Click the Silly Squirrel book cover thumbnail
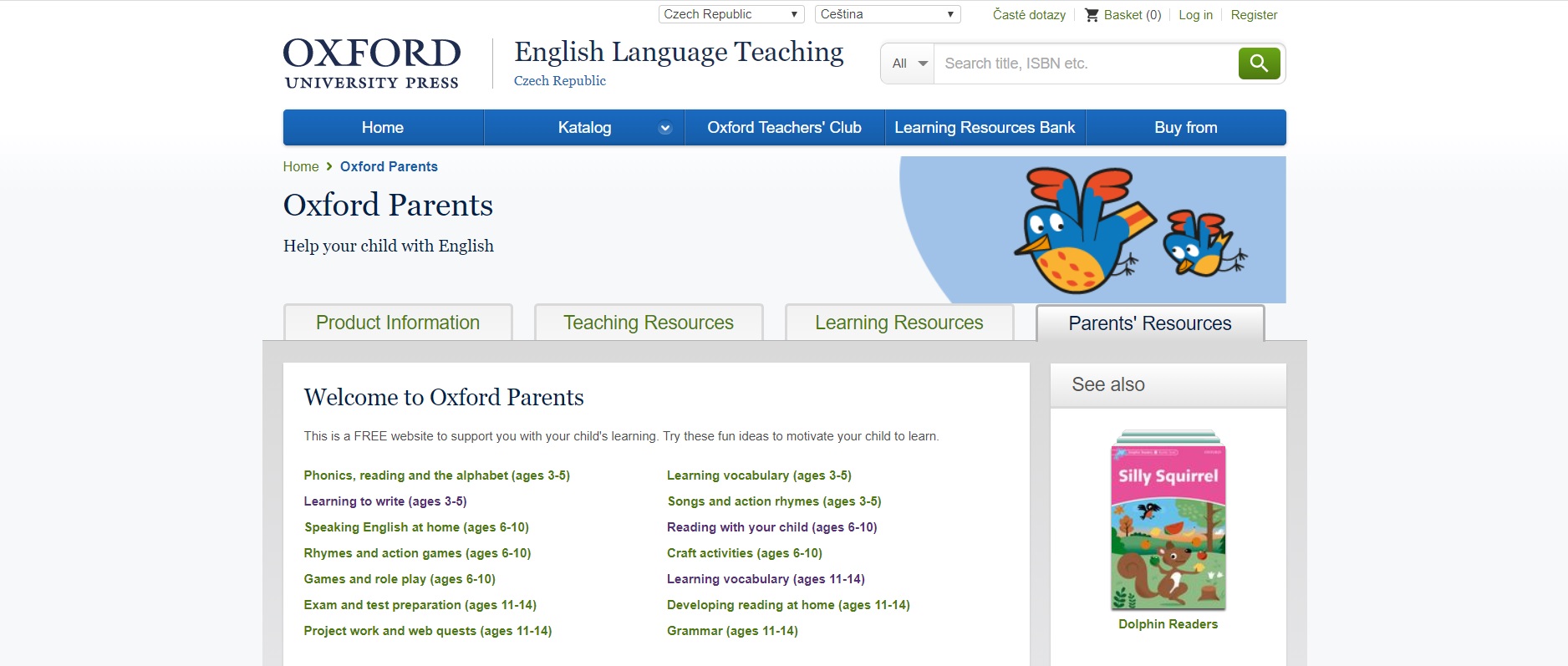 coord(1168,521)
